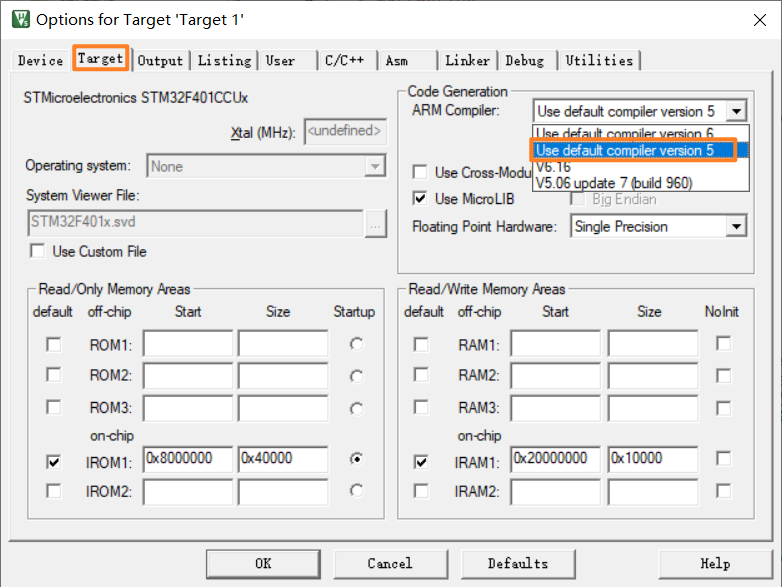The image size is (782, 587).
Task: Click the ROM3 Size field
Action: click(x=283, y=408)
